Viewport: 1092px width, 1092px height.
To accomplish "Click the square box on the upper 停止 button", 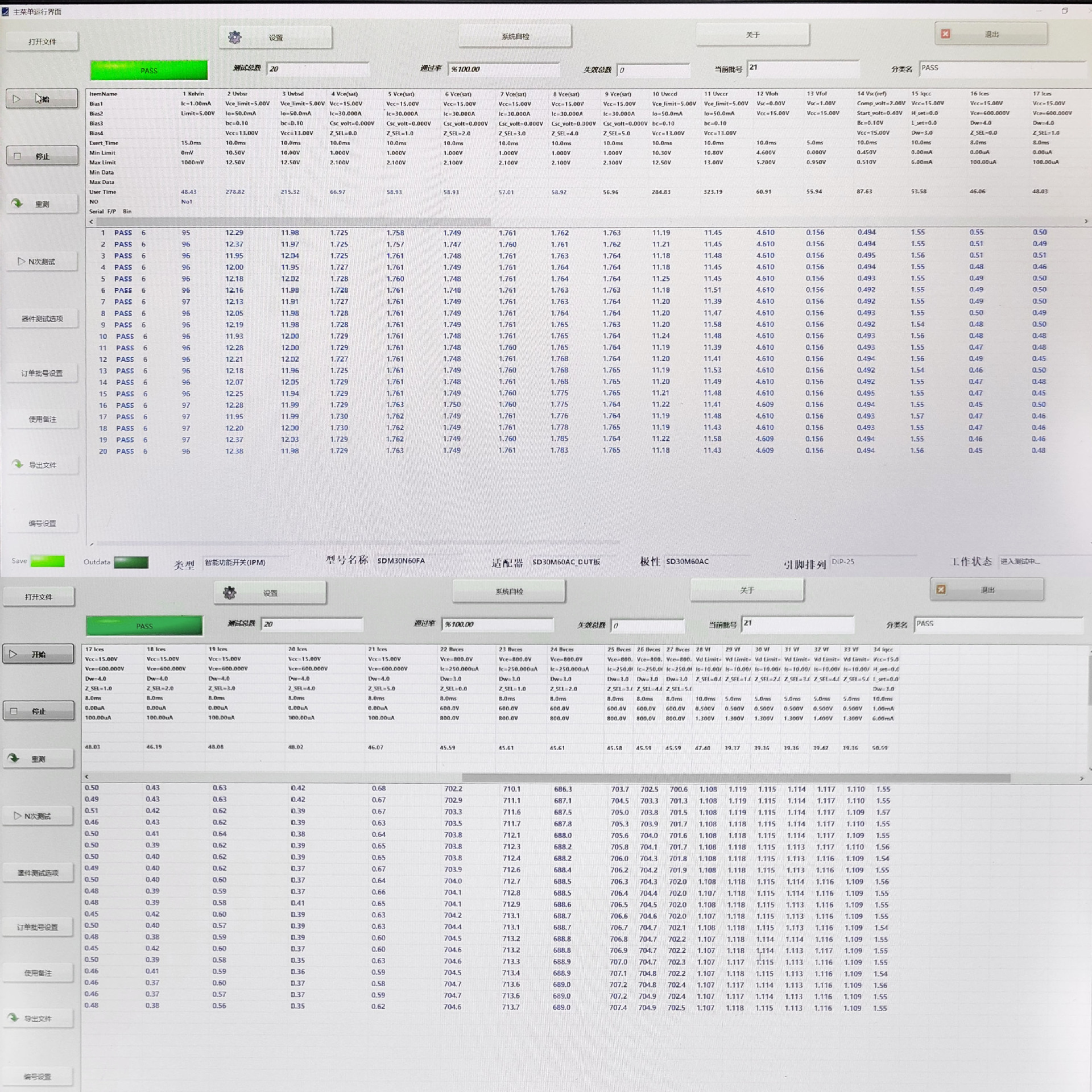I will point(17,156).
